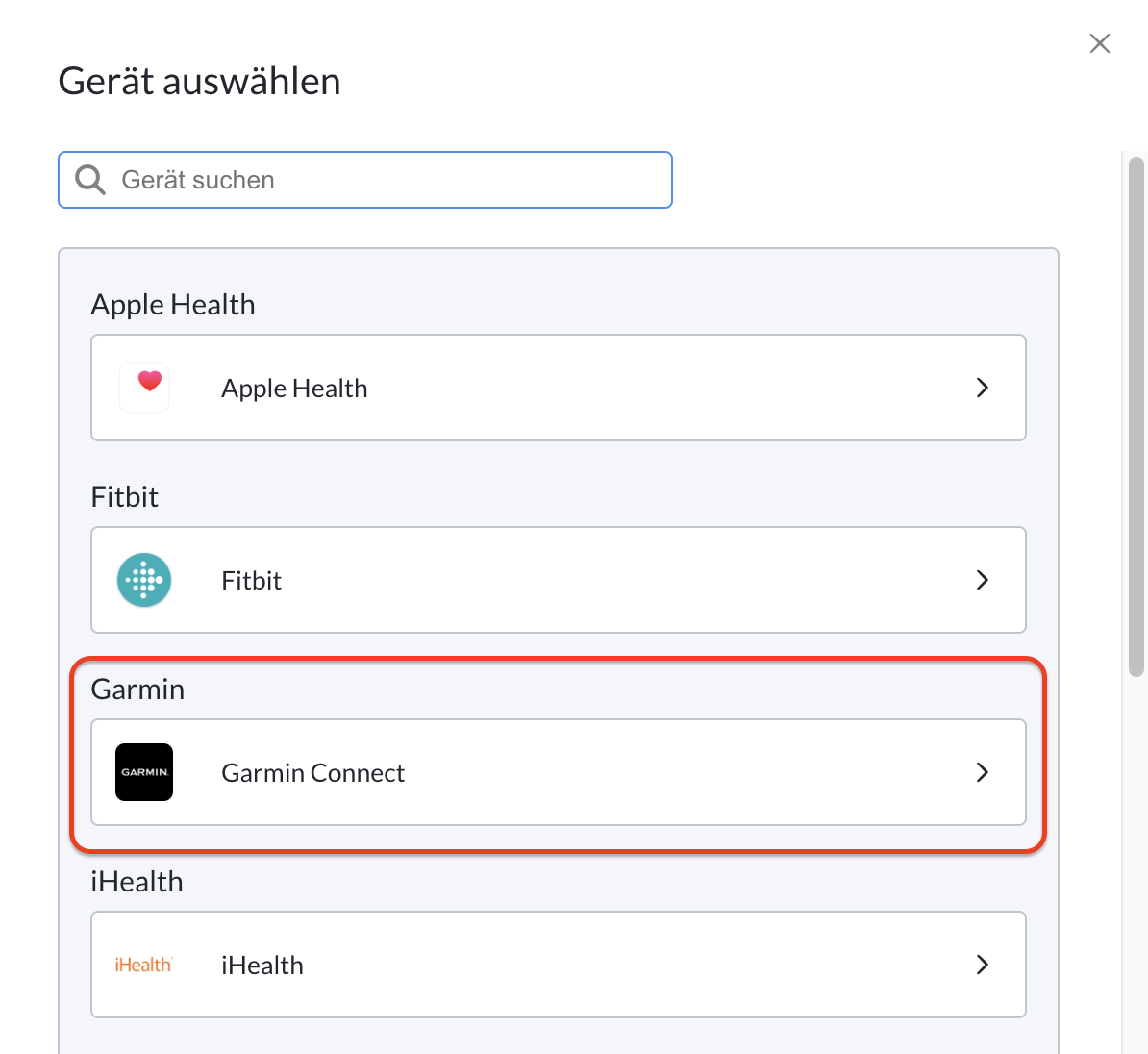
Task: Choose the Garmin Connect label text
Action: click(x=312, y=773)
